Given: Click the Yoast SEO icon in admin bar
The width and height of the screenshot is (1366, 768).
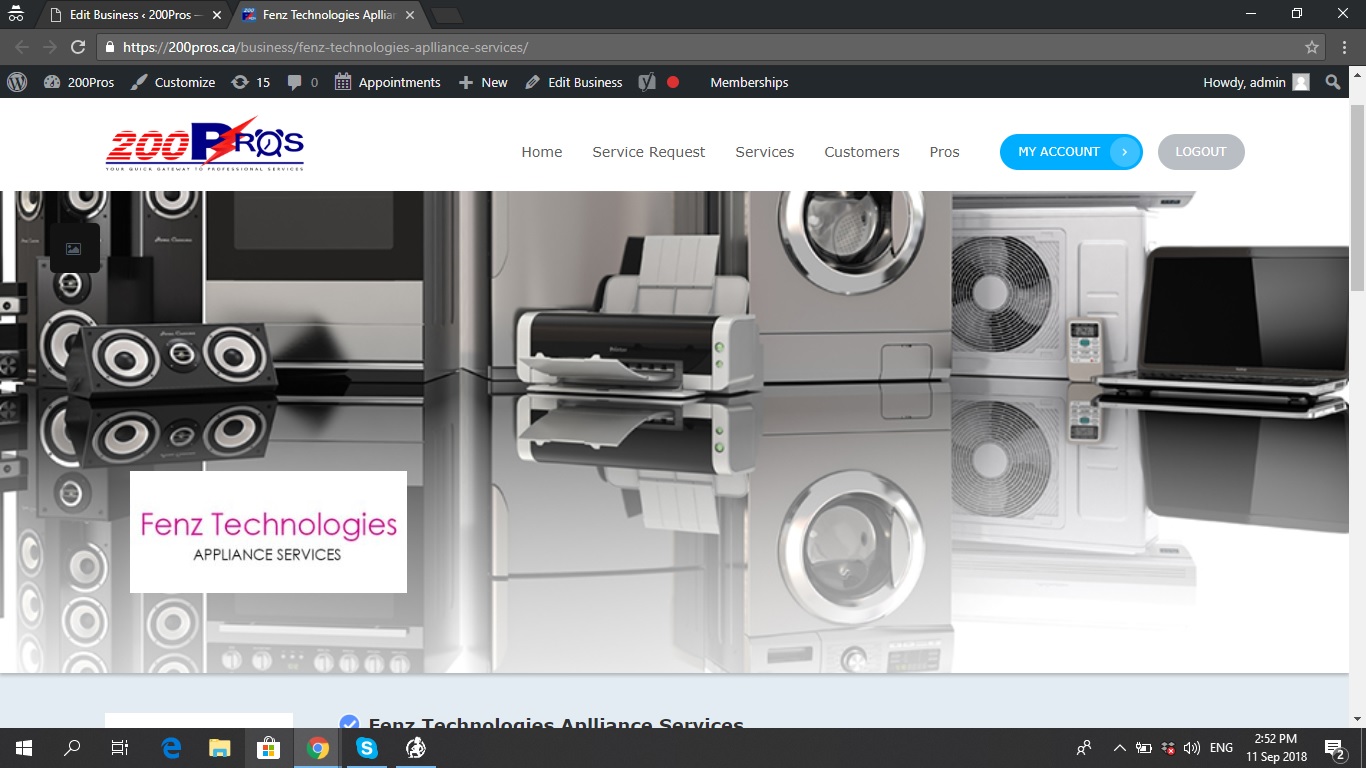Looking at the screenshot, I should coord(646,82).
